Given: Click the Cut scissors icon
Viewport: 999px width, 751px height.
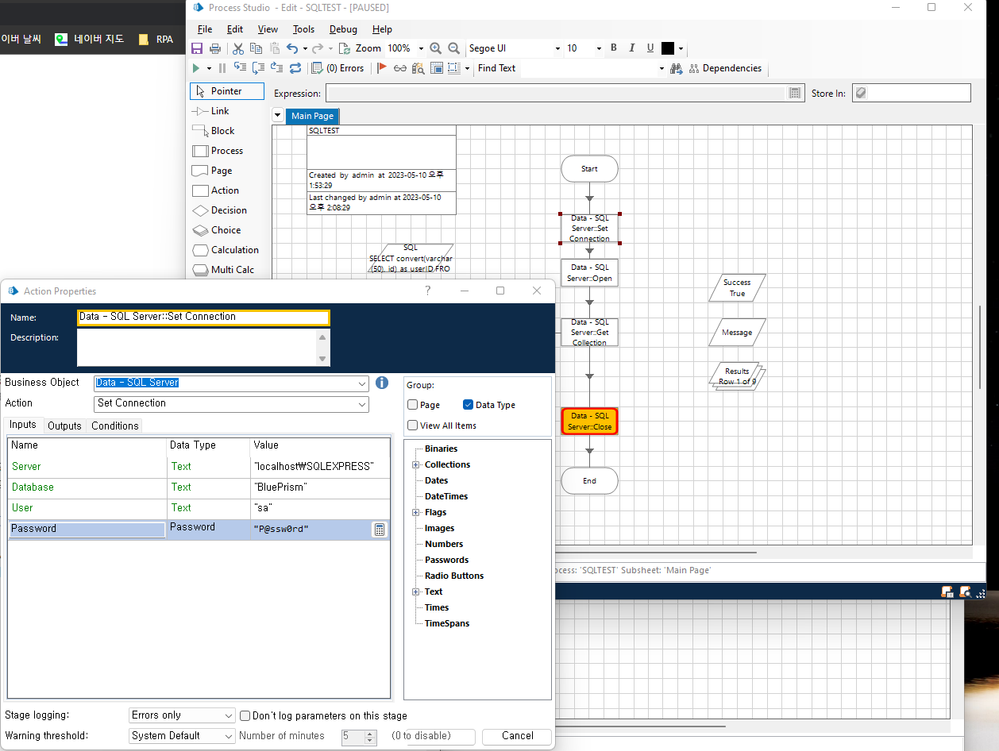Looking at the screenshot, I should pos(238,48).
